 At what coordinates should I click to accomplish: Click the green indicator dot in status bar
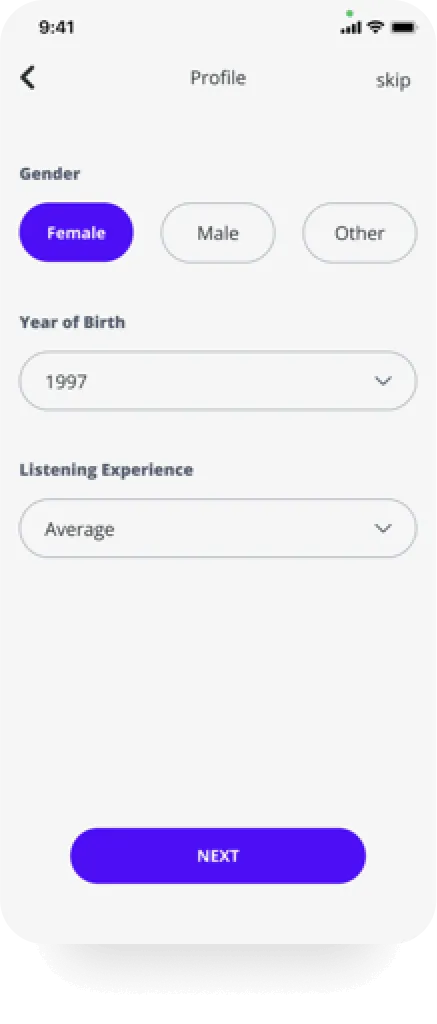pos(349,13)
